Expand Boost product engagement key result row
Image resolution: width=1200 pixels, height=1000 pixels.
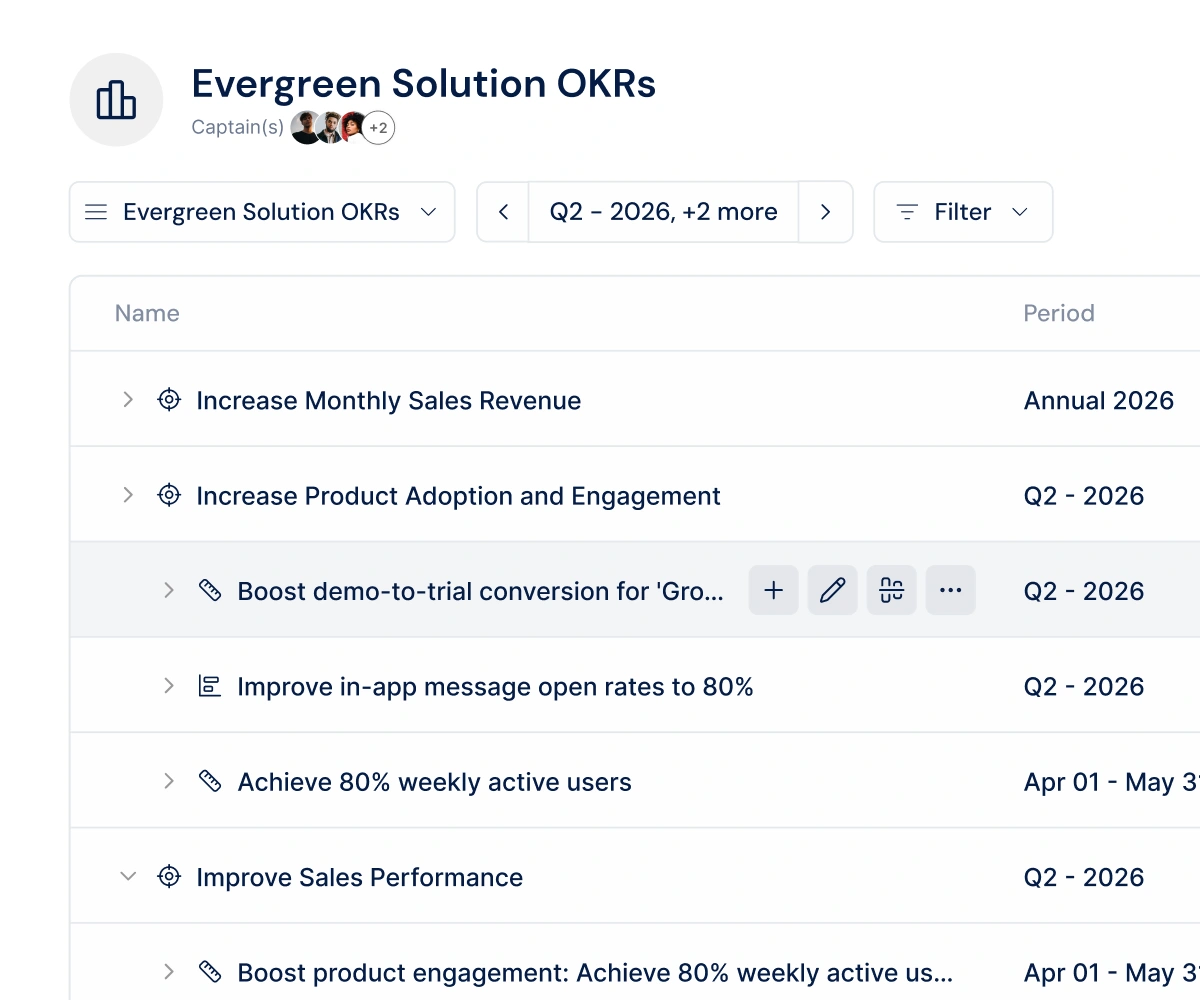point(169,971)
